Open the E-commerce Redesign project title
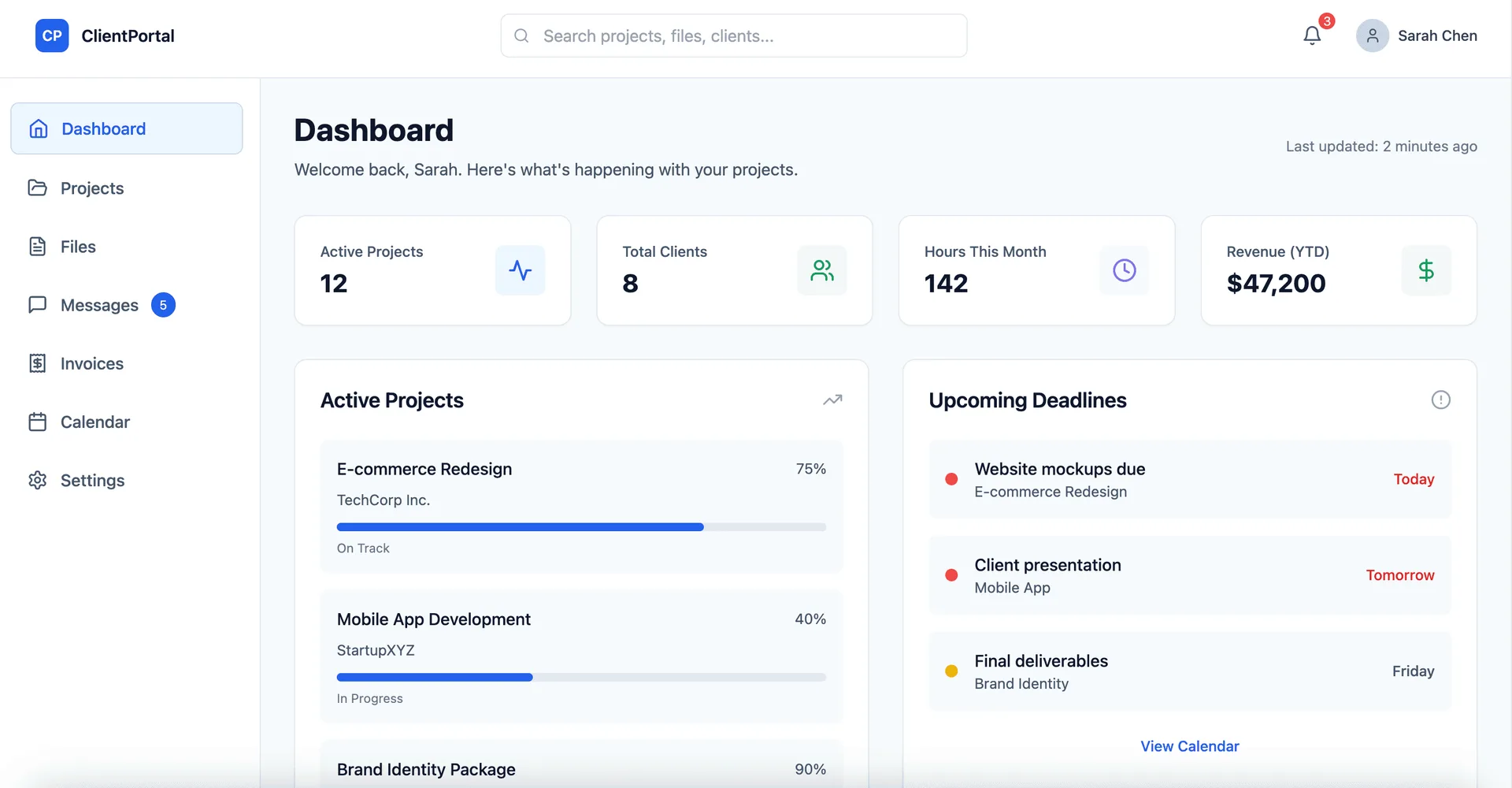Image resolution: width=1512 pixels, height=788 pixels. click(424, 469)
